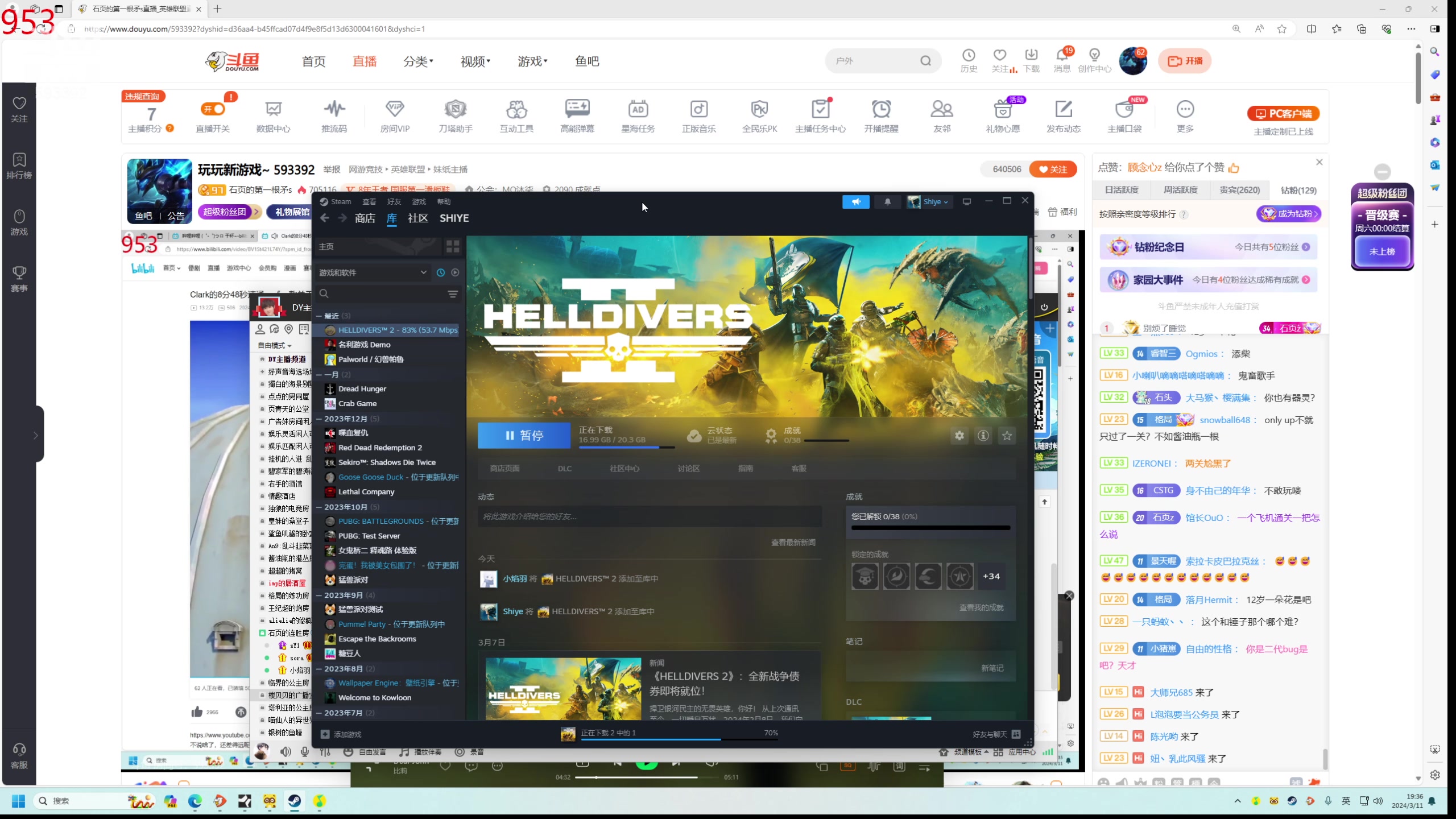1456x819 pixels.
Task: Switch to Steam 商店 tab
Action: click(365, 218)
